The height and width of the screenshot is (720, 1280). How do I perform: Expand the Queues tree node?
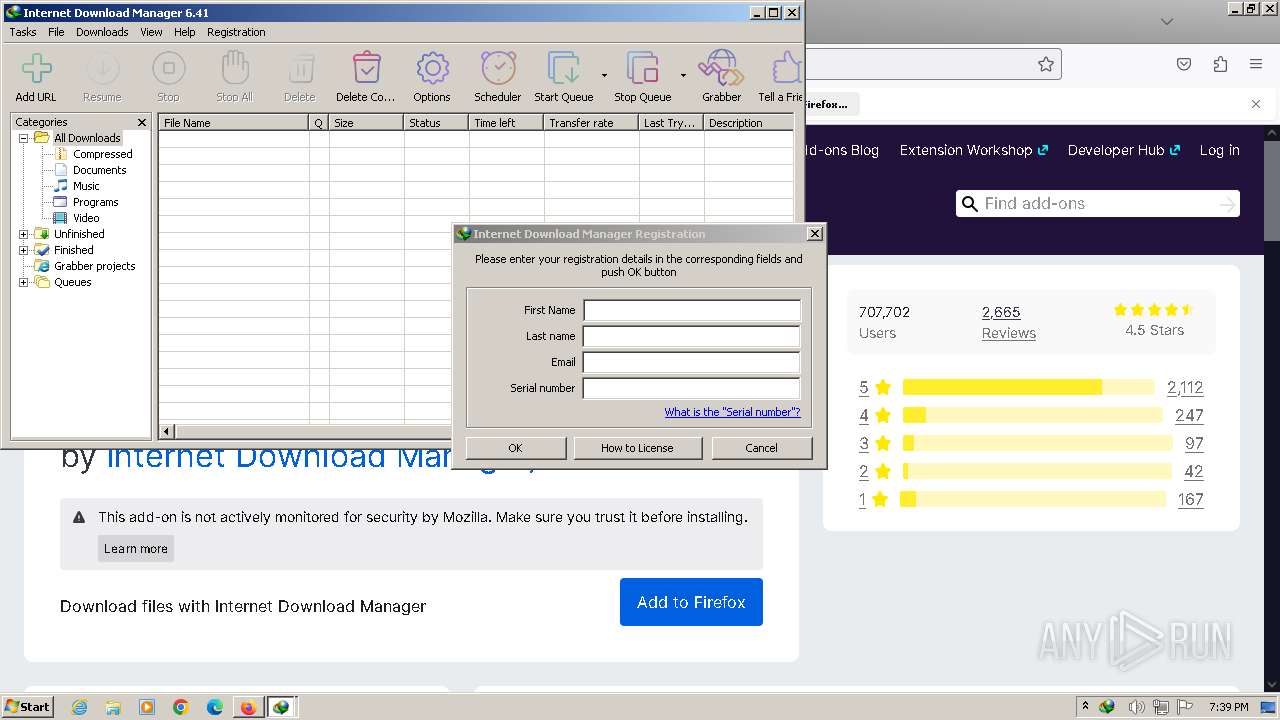coord(24,282)
